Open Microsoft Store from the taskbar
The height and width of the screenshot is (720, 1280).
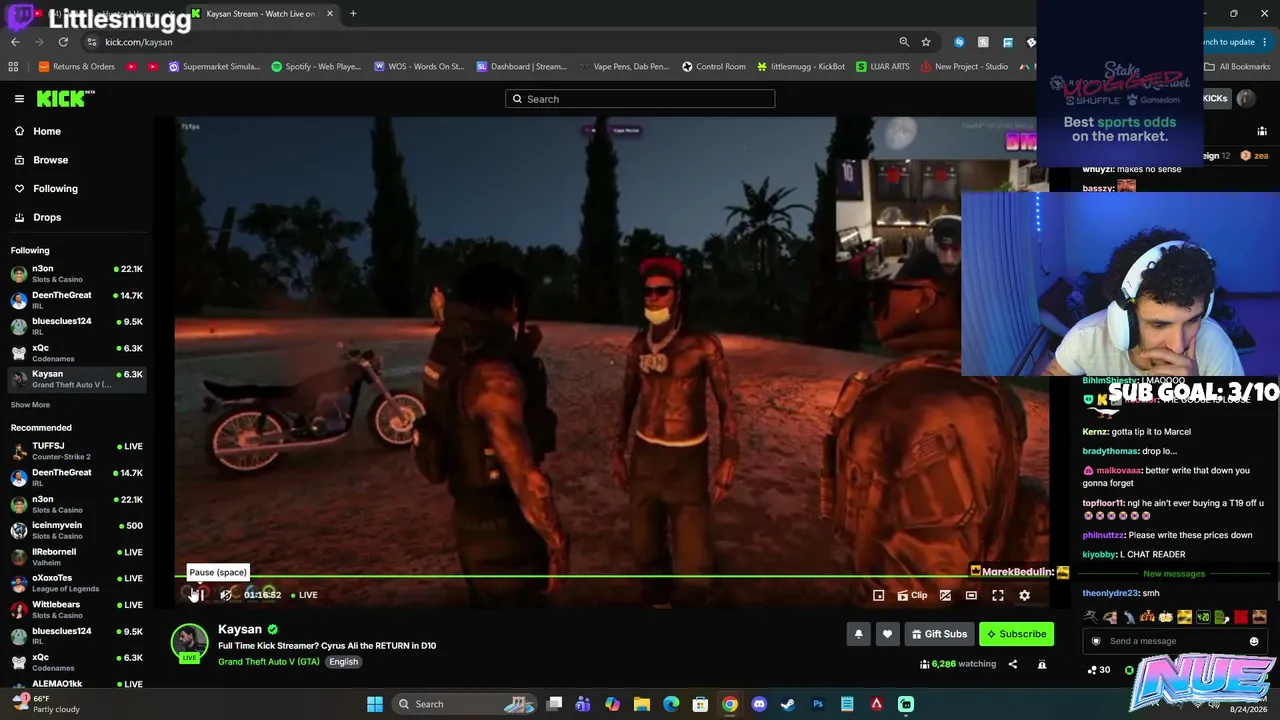pyautogui.click(x=700, y=704)
